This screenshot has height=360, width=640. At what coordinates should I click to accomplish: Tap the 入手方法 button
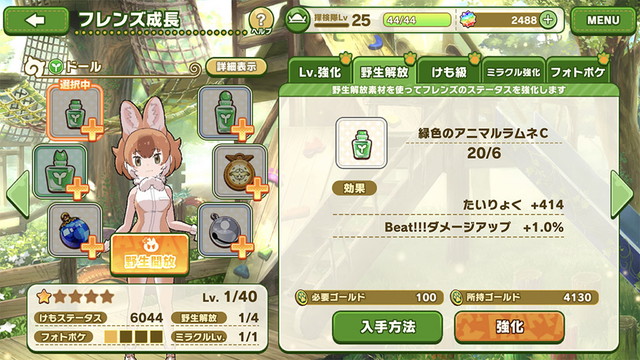click(x=388, y=327)
